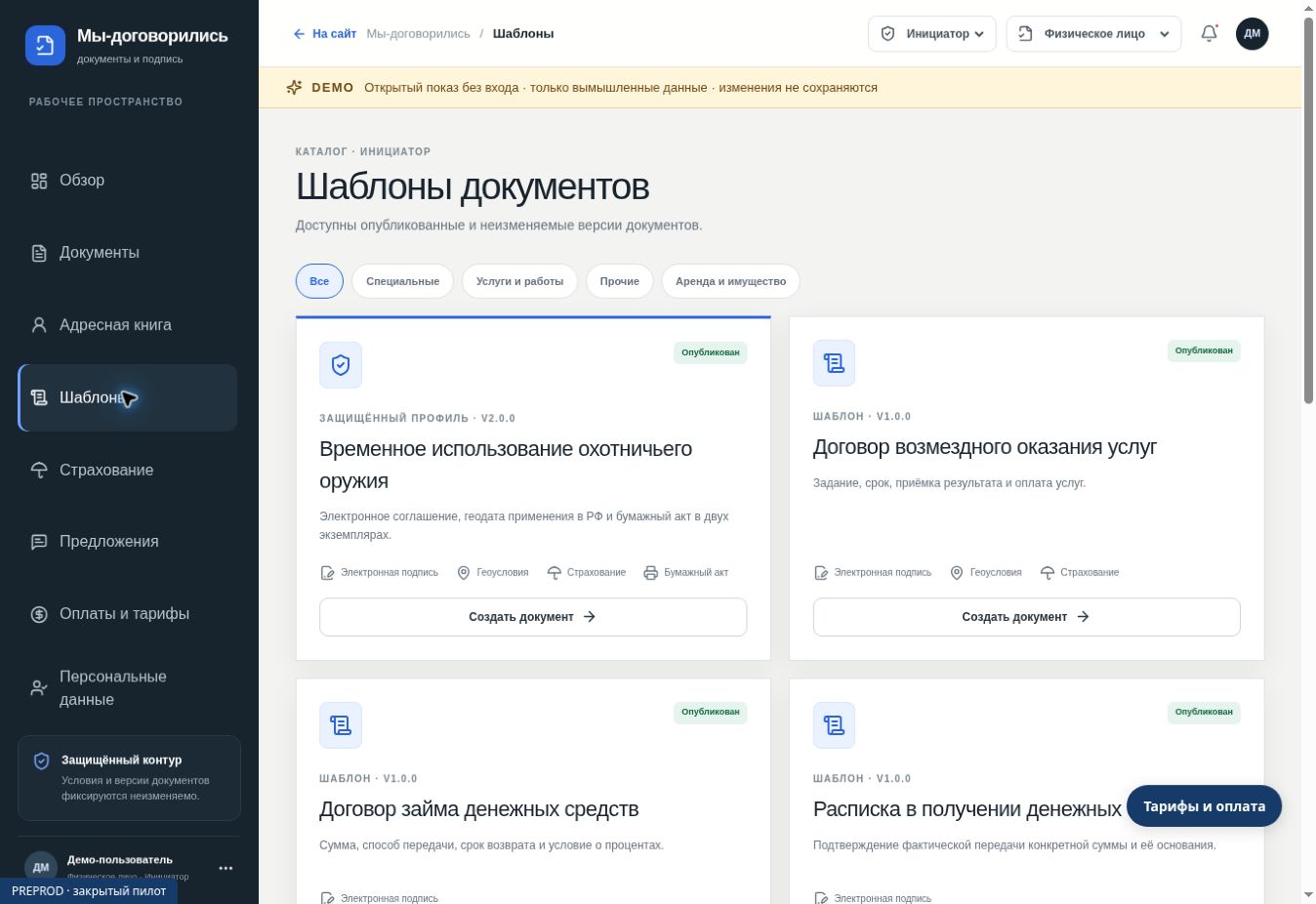Image resolution: width=1316 pixels, height=904 pixels.
Task: Click the Мы-договорились breadcrumb link
Action: pos(418,33)
